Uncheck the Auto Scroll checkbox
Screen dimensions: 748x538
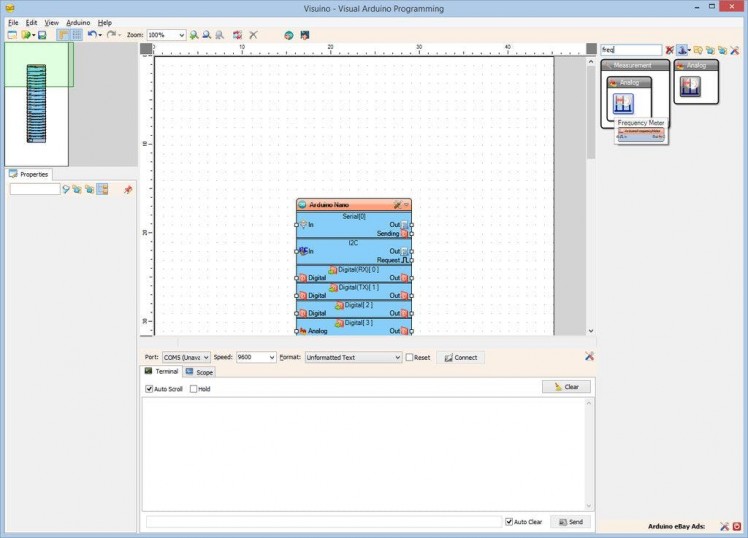tap(150, 389)
